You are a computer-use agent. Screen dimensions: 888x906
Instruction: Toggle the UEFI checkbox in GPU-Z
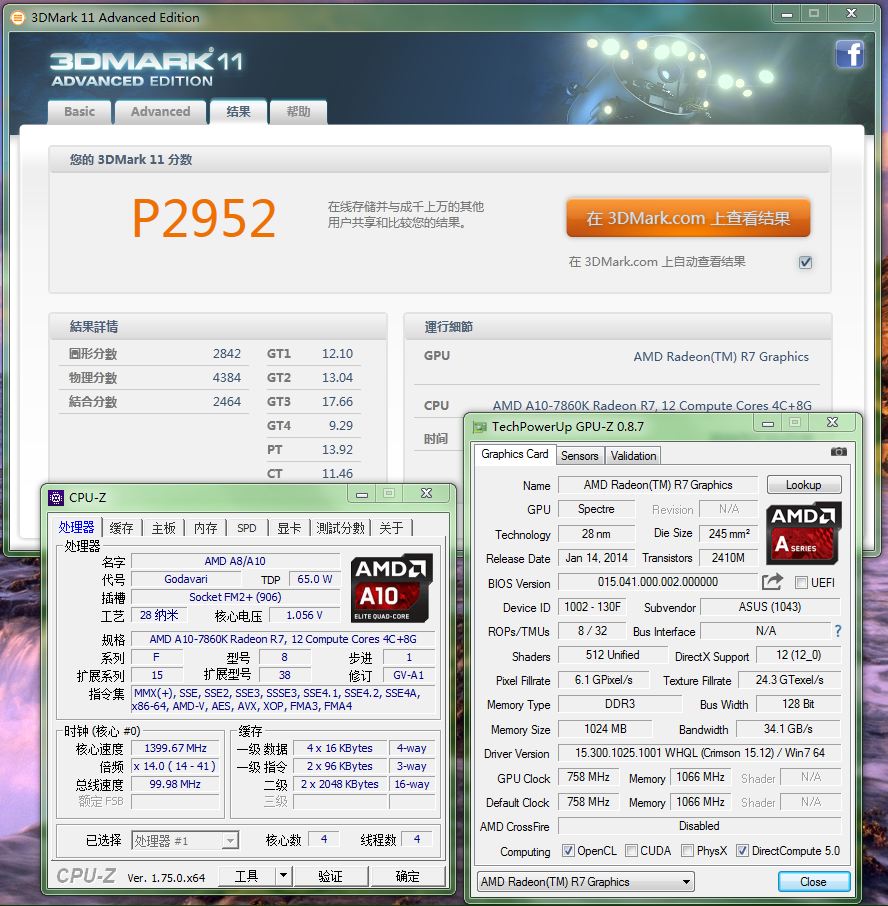[x=801, y=582]
